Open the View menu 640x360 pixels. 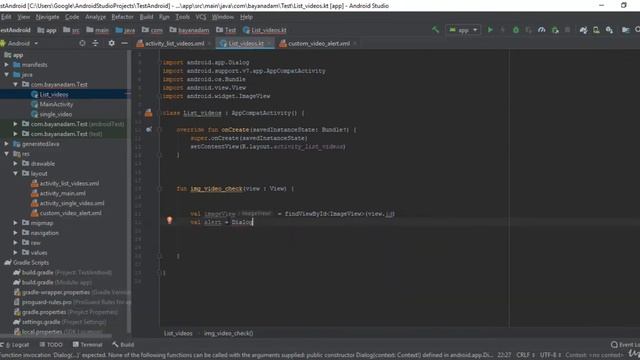pos(23,17)
